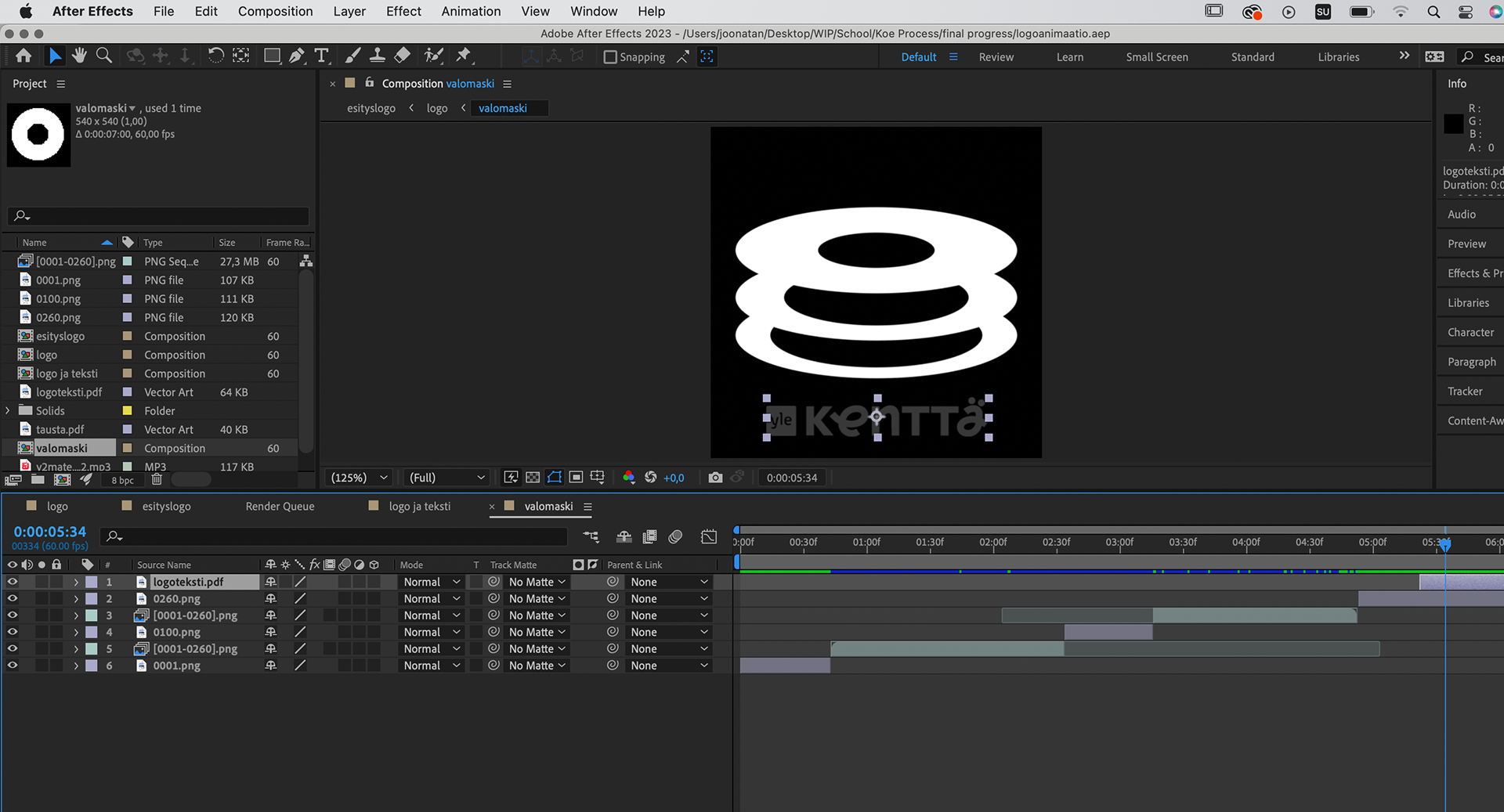Open the Effect menu
1504x812 pixels.
tap(403, 11)
